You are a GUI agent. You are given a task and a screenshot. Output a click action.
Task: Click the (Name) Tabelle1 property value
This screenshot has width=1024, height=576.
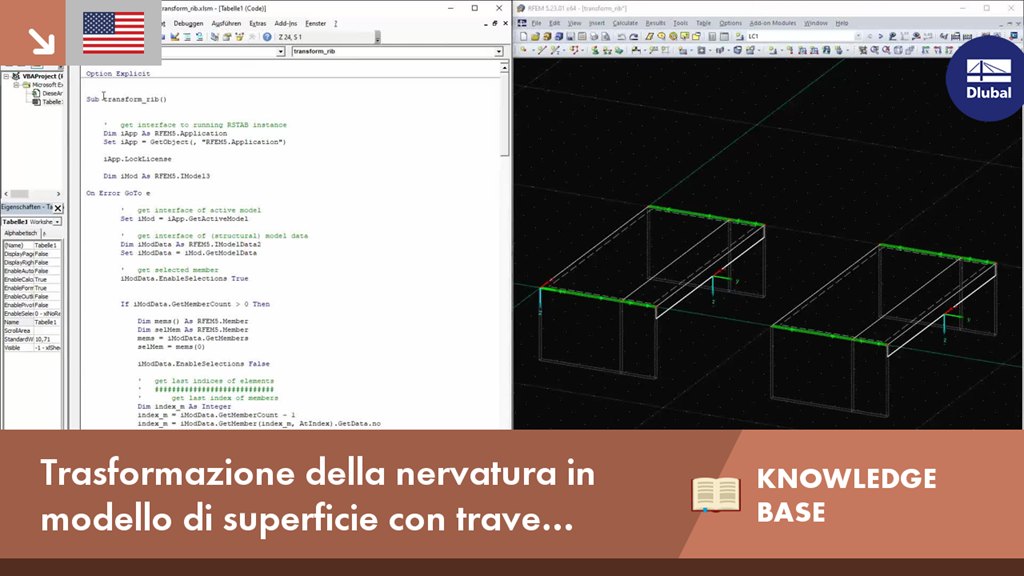(46, 246)
